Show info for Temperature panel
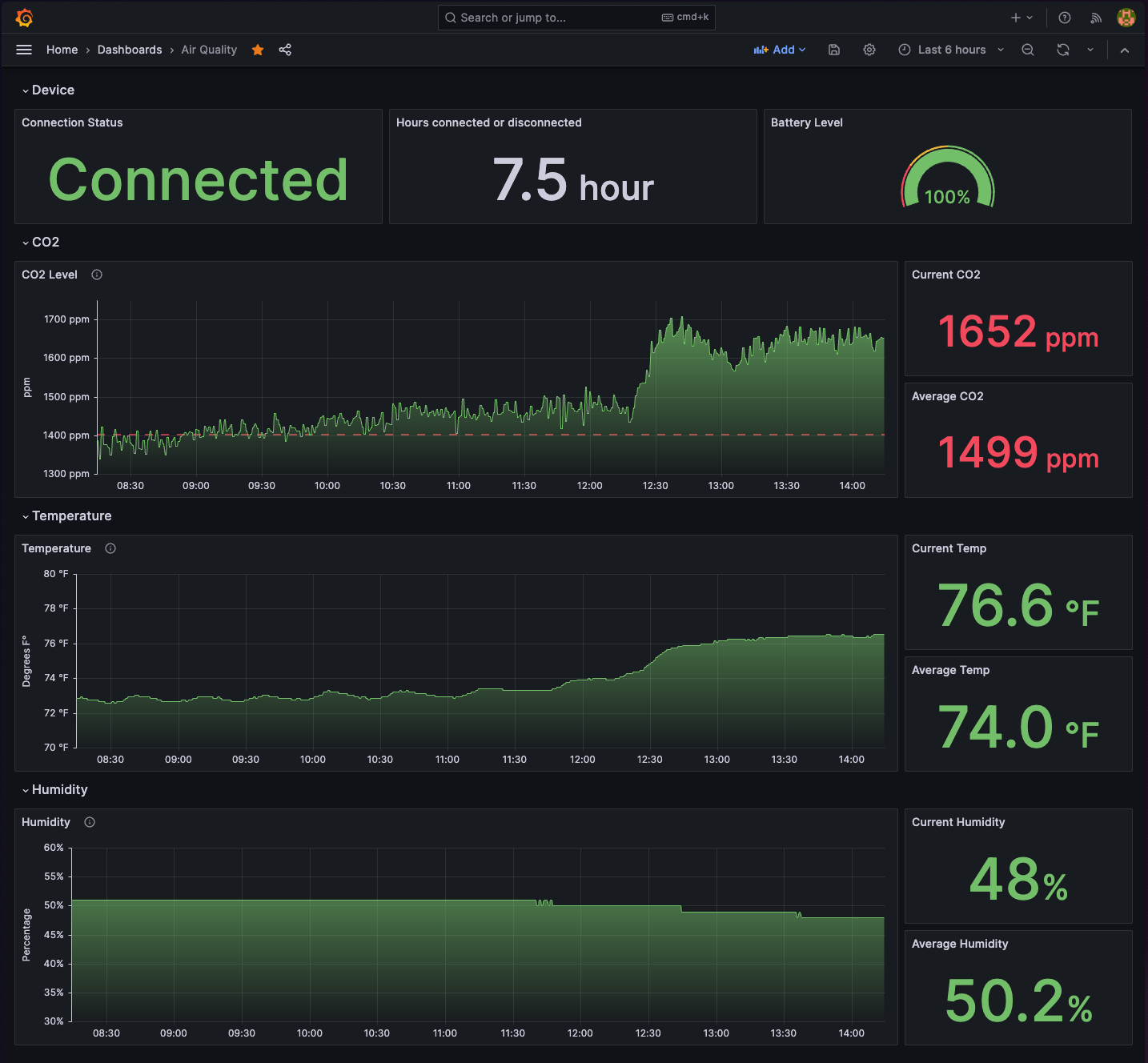1148x1063 pixels. tap(110, 548)
